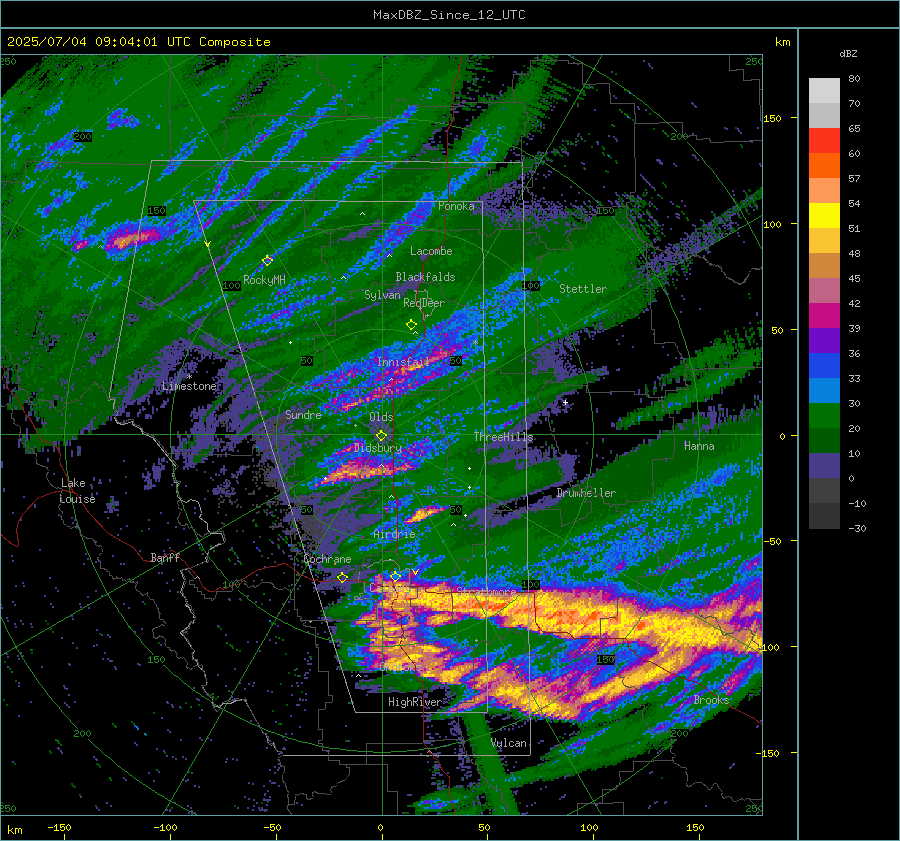Click the MaxDBZ_Since_12_UTC title
The height and width of the screenshot is (841, 900).
[449, 15]
